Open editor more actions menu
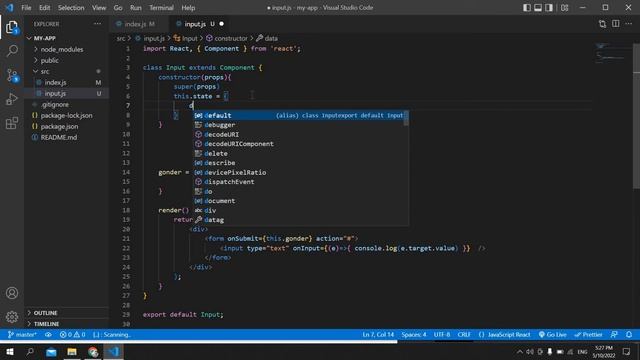 [x=629, y=24]
